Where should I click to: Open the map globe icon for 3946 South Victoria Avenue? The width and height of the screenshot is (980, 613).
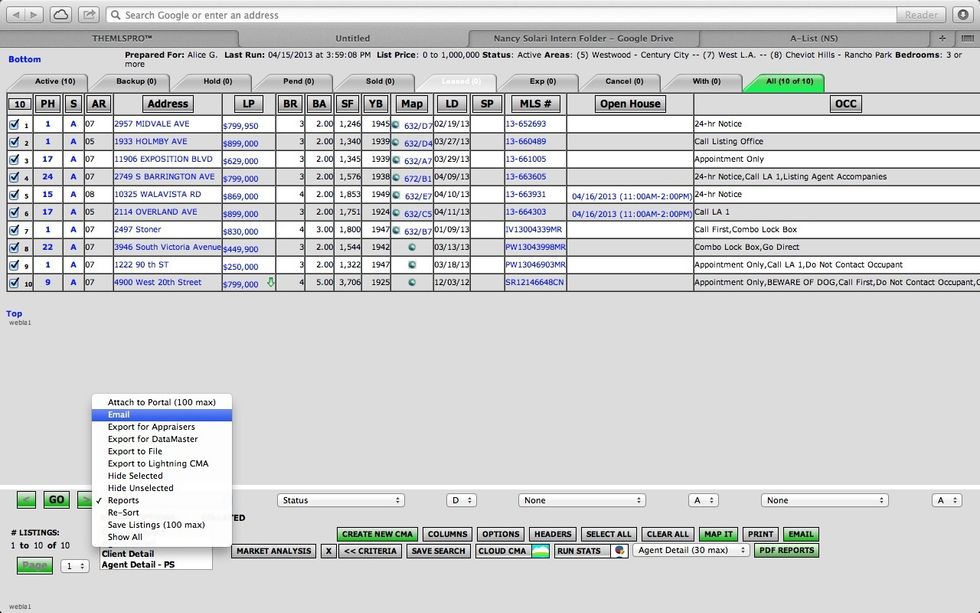click(412, 247)
